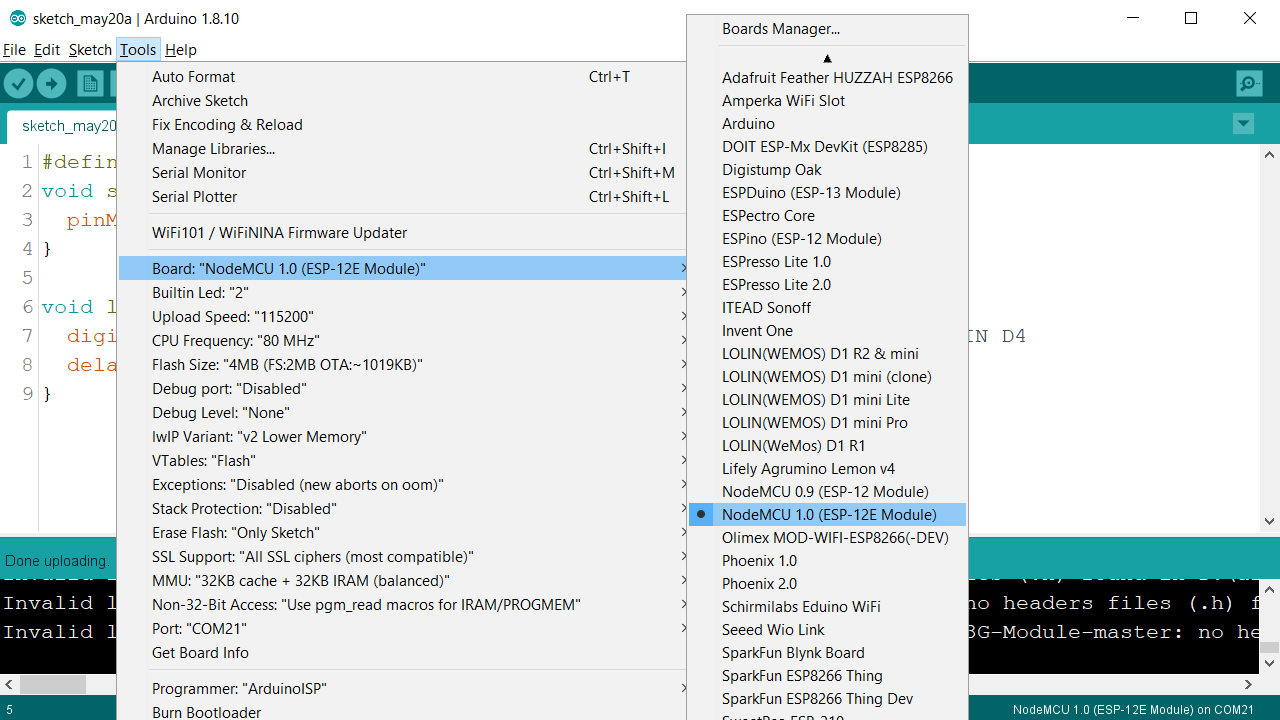
Task: Click the console horizontal scrollbar thumb
Action: tap(53, 685)
